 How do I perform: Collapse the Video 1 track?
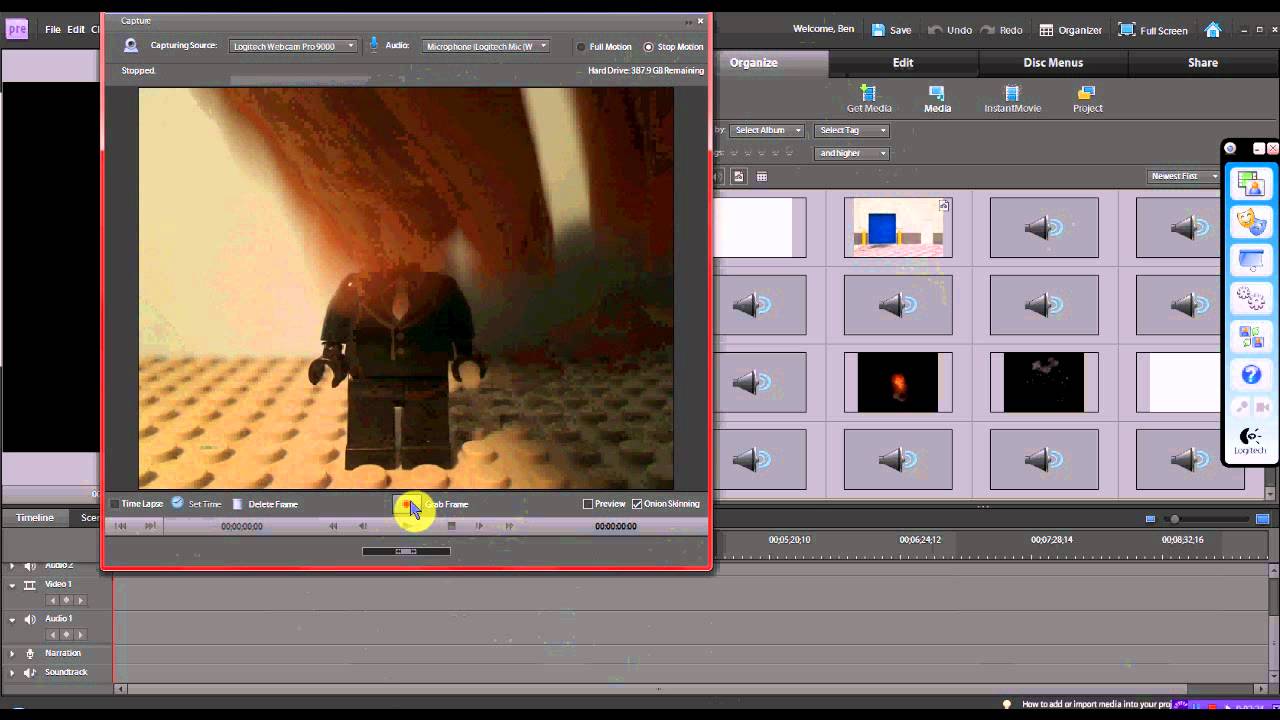click(x=12, y=585)
